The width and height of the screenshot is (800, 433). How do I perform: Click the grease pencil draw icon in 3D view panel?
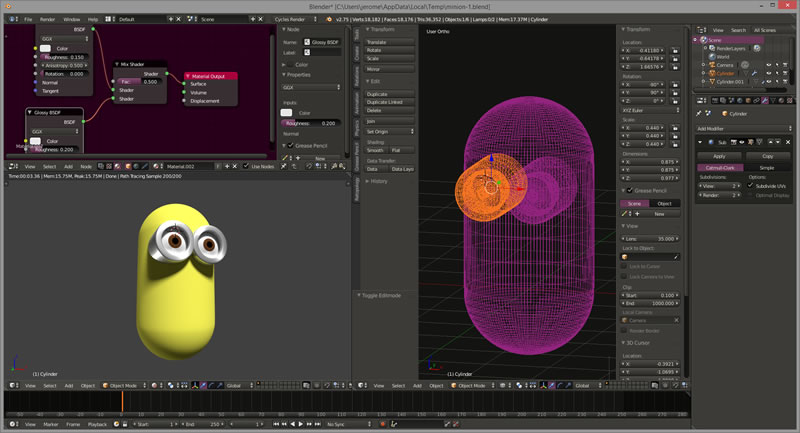pos(624,214)
